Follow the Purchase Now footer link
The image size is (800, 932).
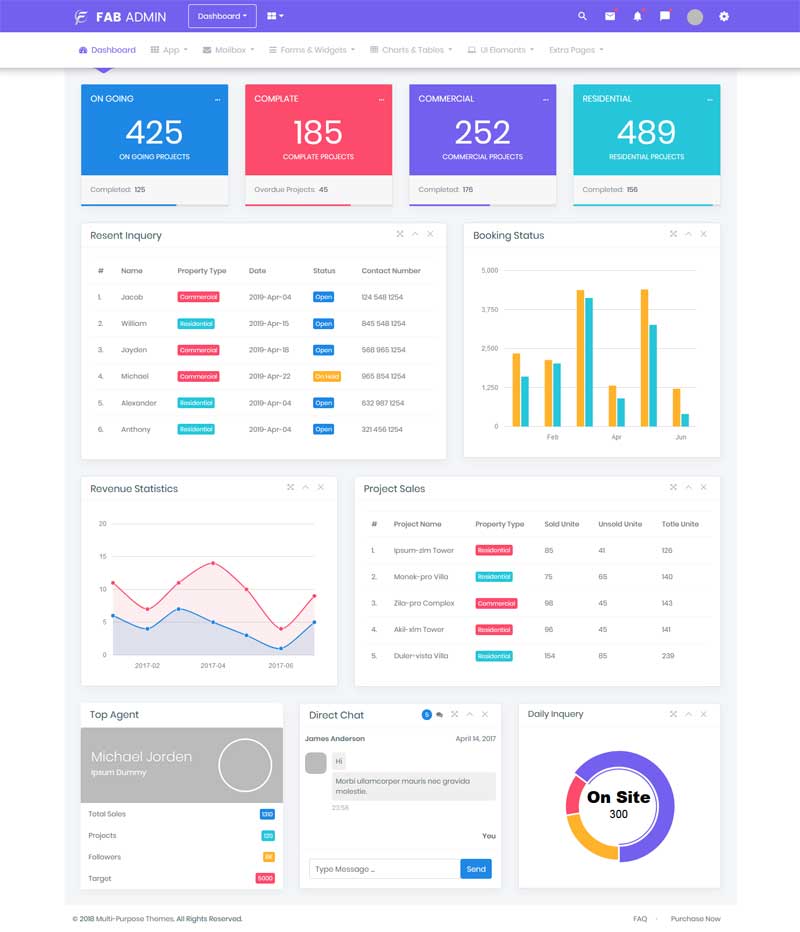pos(695,919)
